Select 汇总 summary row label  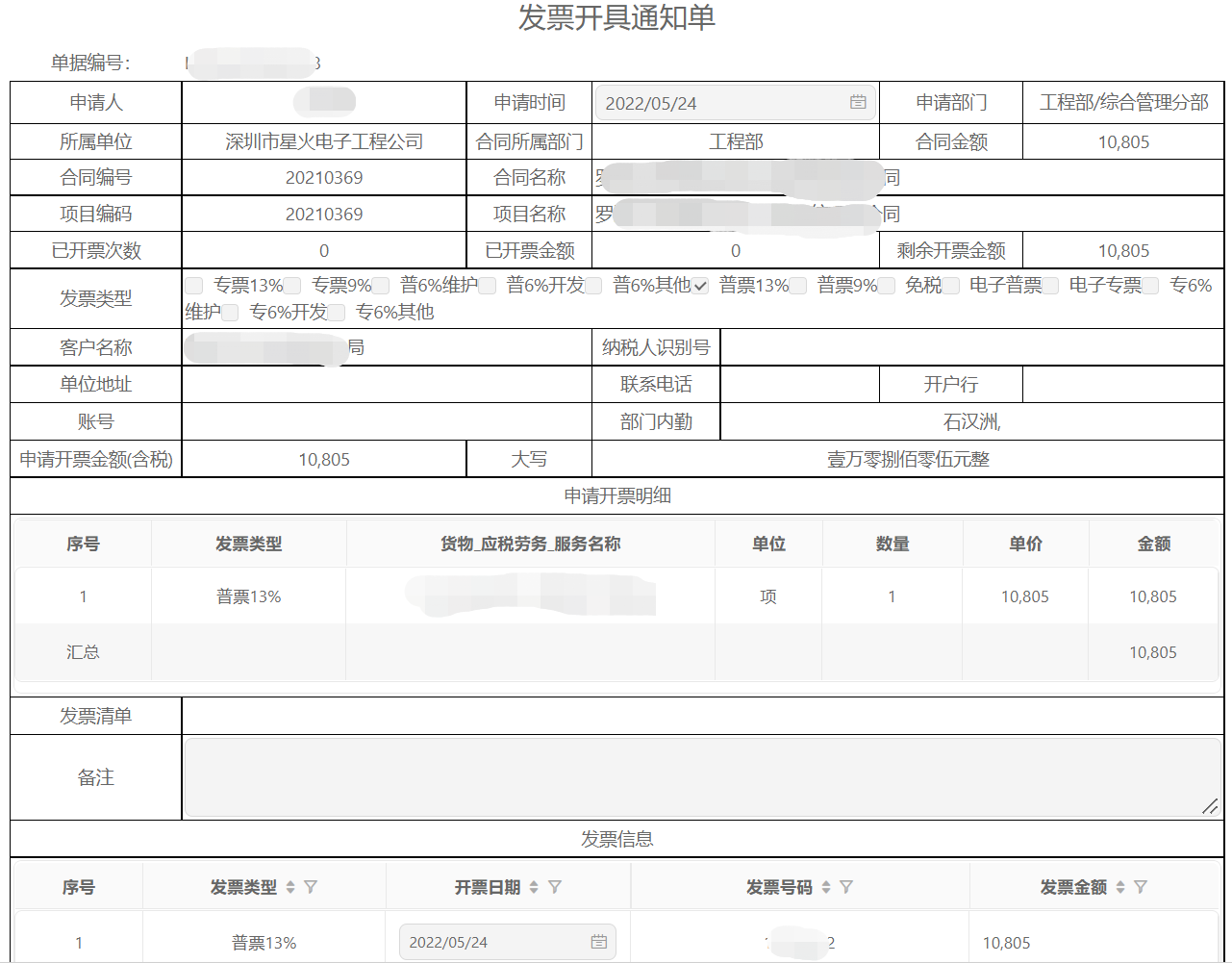[83, 652]
